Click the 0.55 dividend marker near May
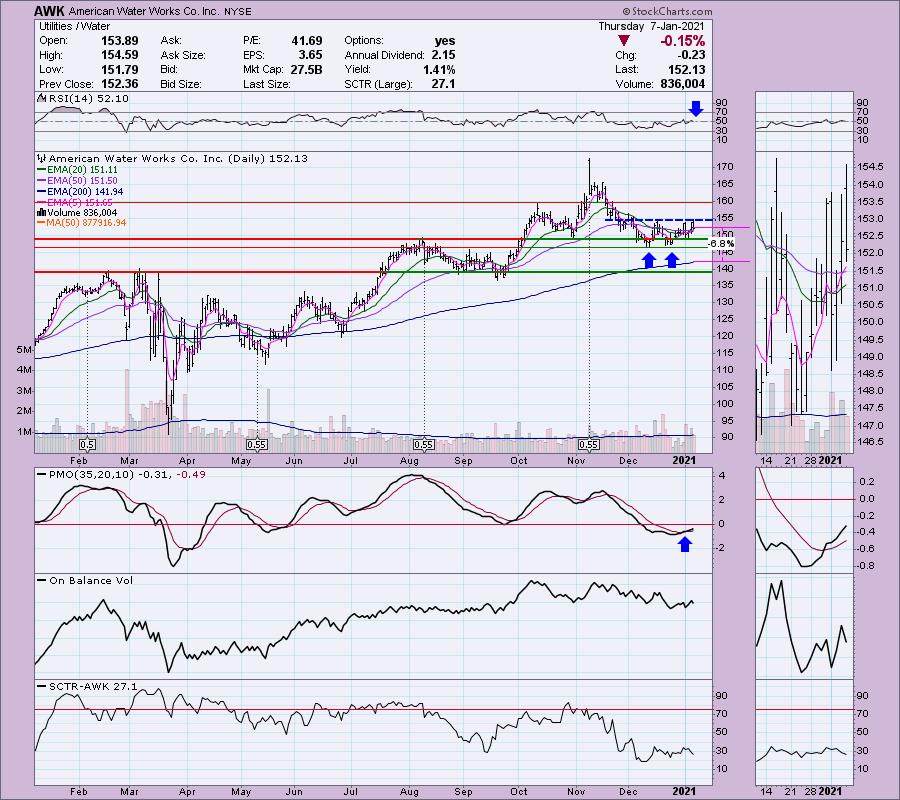 pos(257,445)
